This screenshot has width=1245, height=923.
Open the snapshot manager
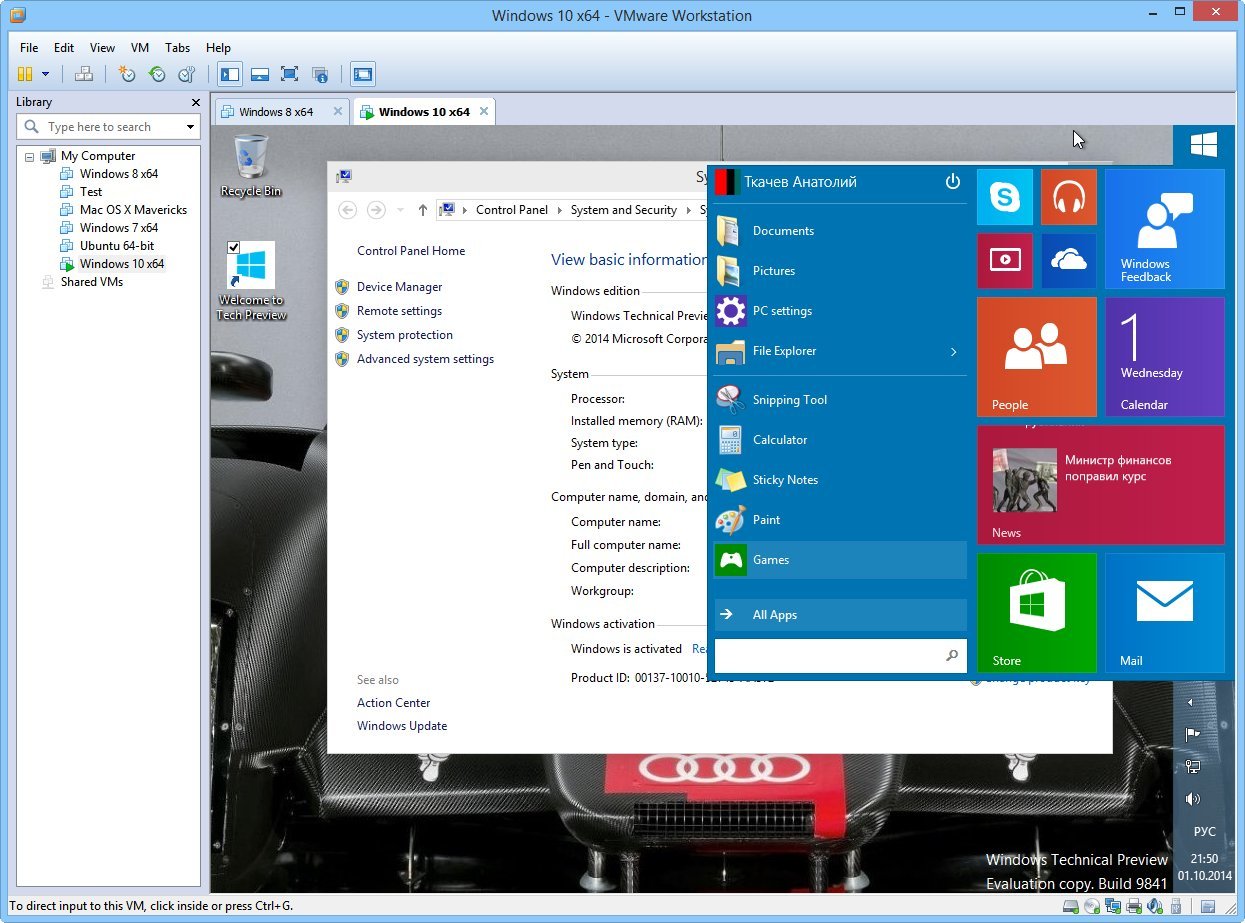[x=187, y=74]
